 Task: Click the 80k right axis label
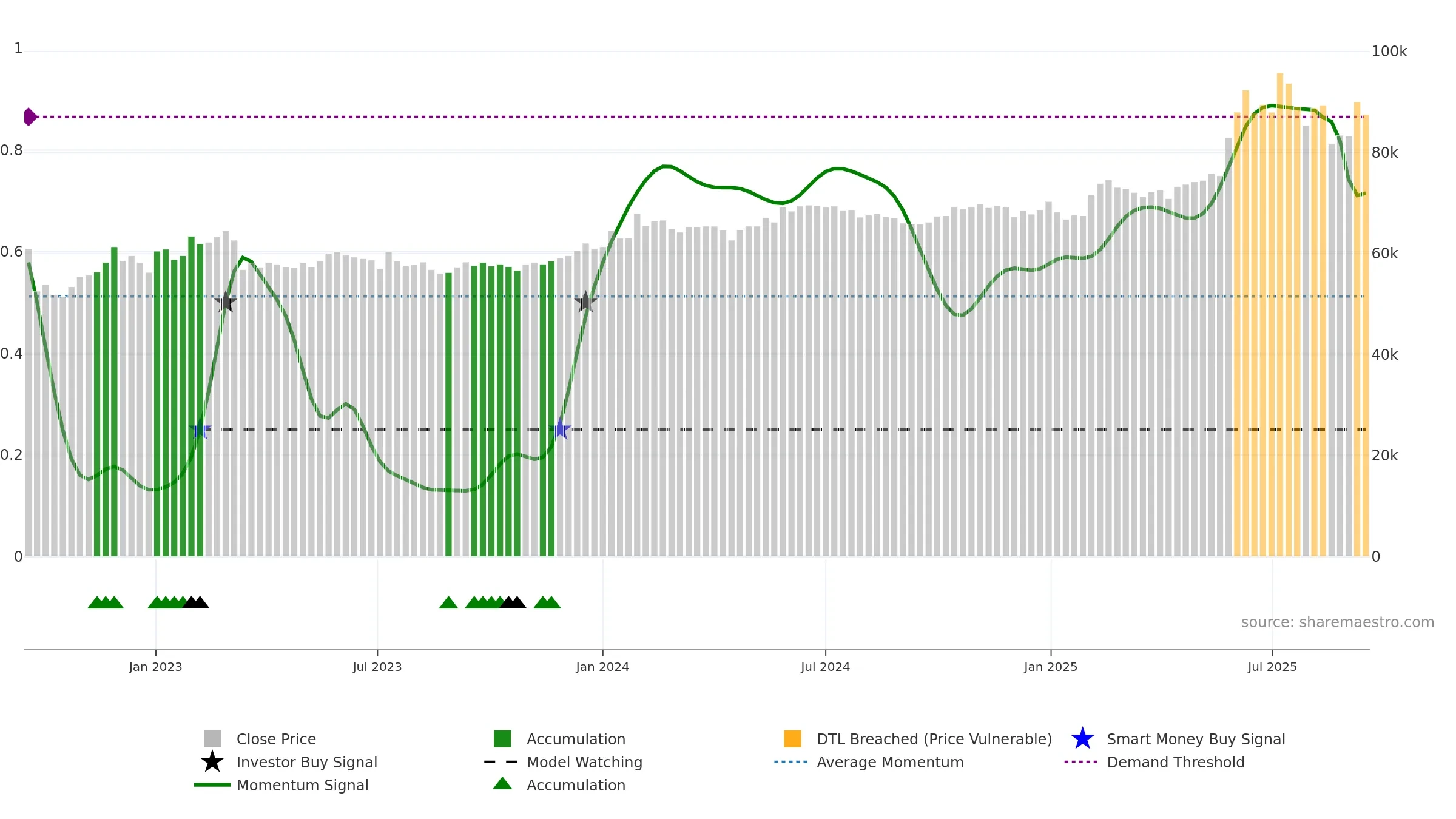1385,153
